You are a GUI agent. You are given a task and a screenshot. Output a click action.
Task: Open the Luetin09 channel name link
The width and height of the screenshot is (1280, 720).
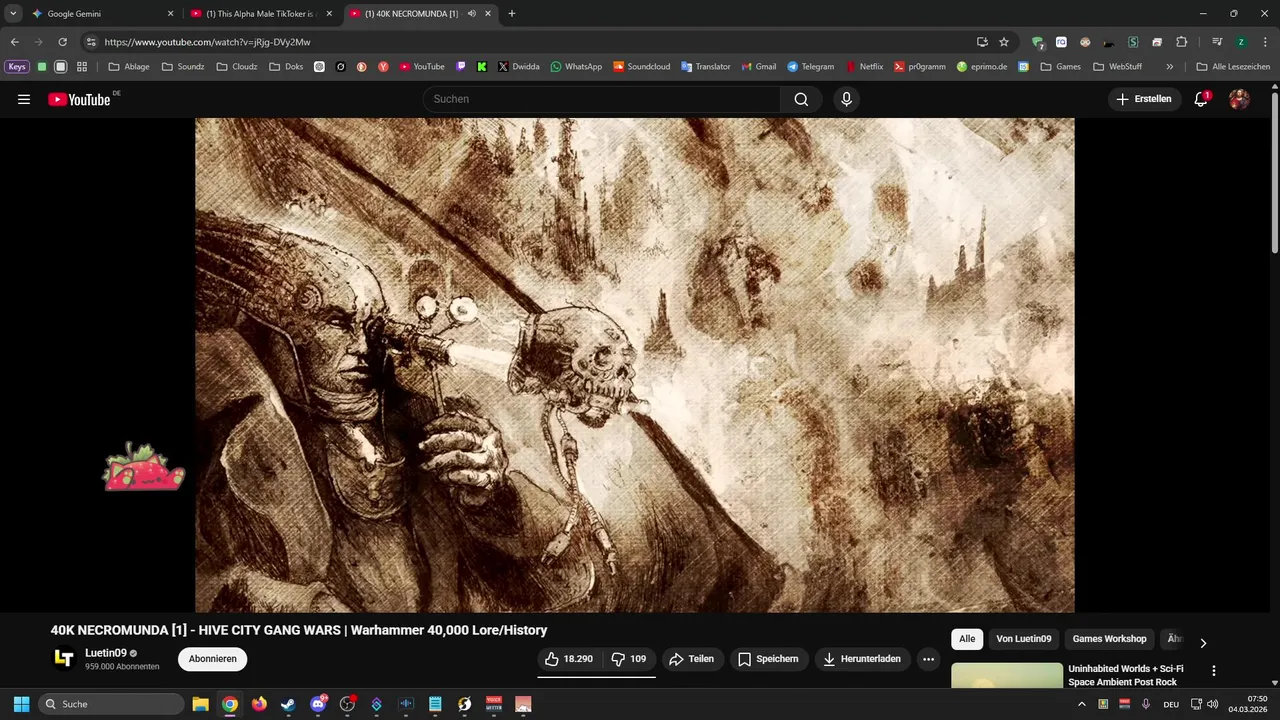click(x=106, y=653)
